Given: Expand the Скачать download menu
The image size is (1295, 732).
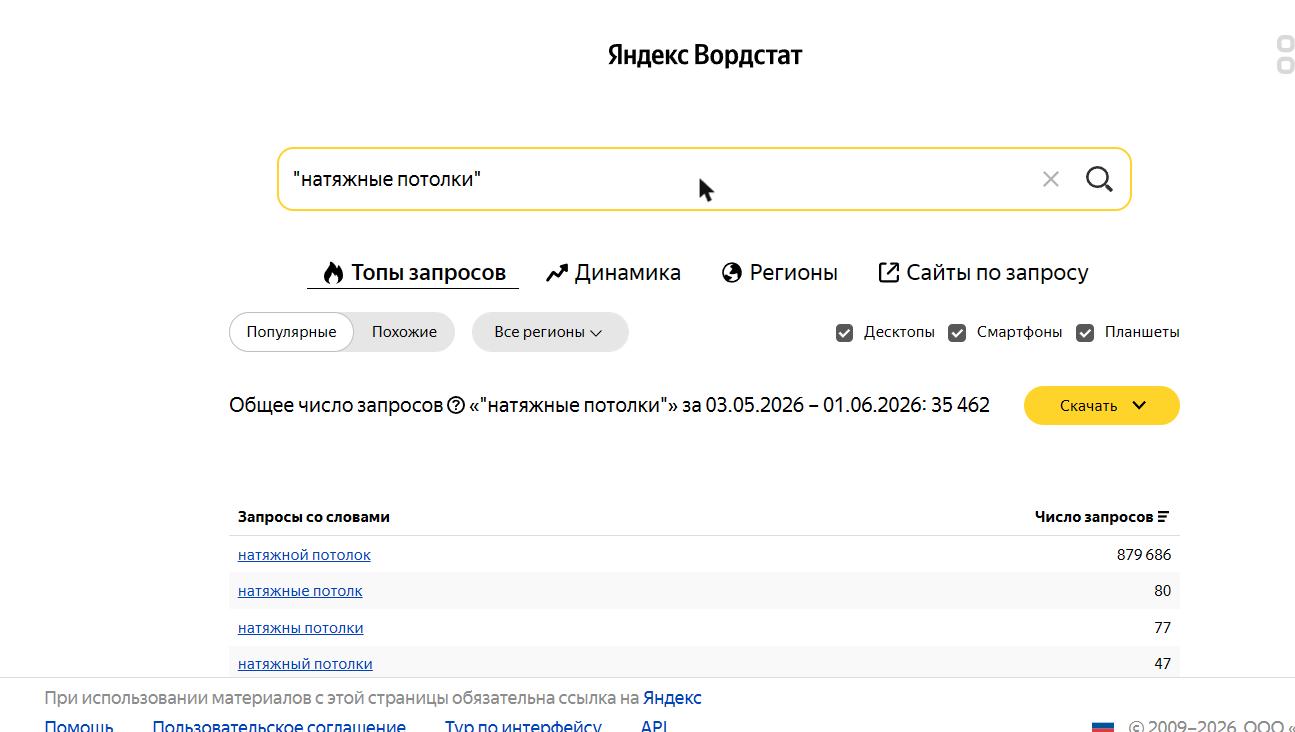Looking at the screenshot, I should point(1102,405).
